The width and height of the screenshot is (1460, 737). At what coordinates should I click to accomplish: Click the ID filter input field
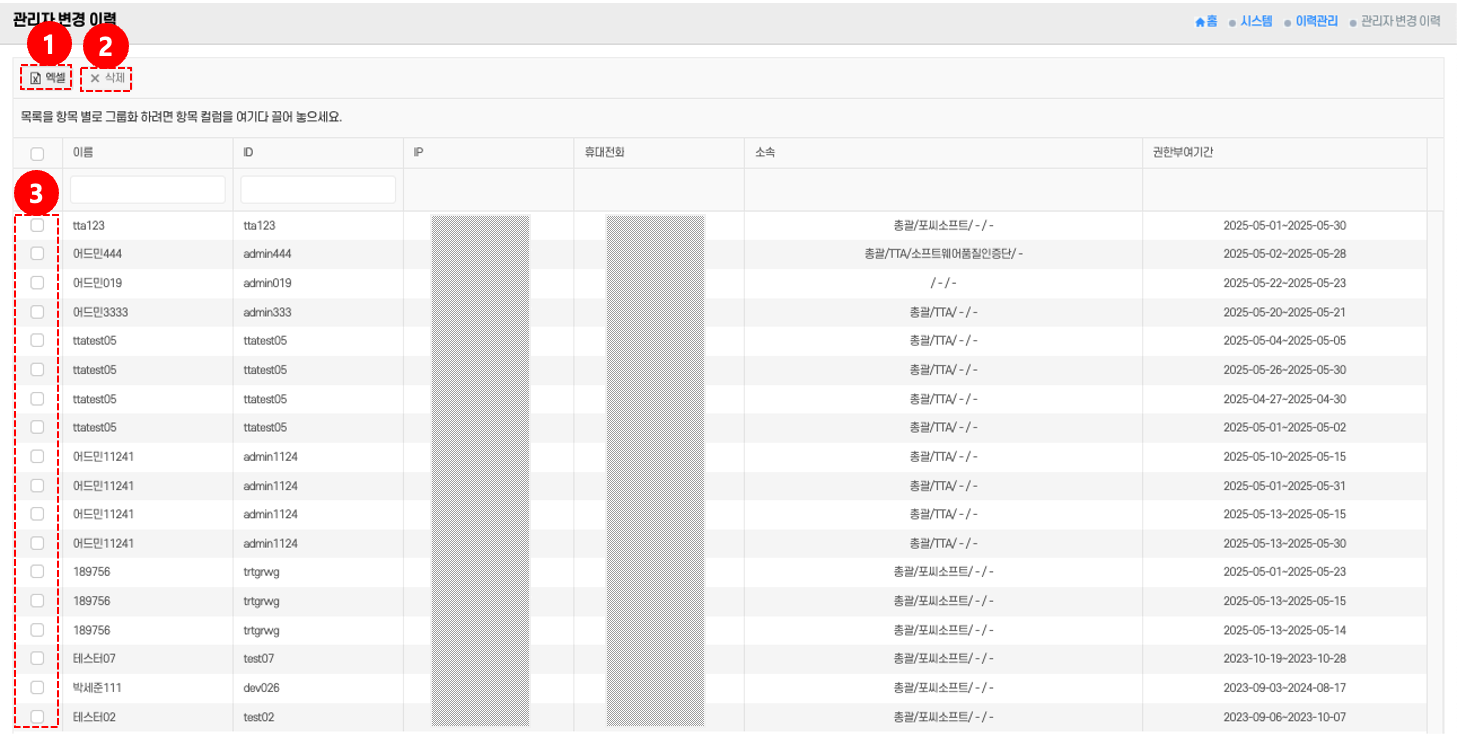click(318, 190)
